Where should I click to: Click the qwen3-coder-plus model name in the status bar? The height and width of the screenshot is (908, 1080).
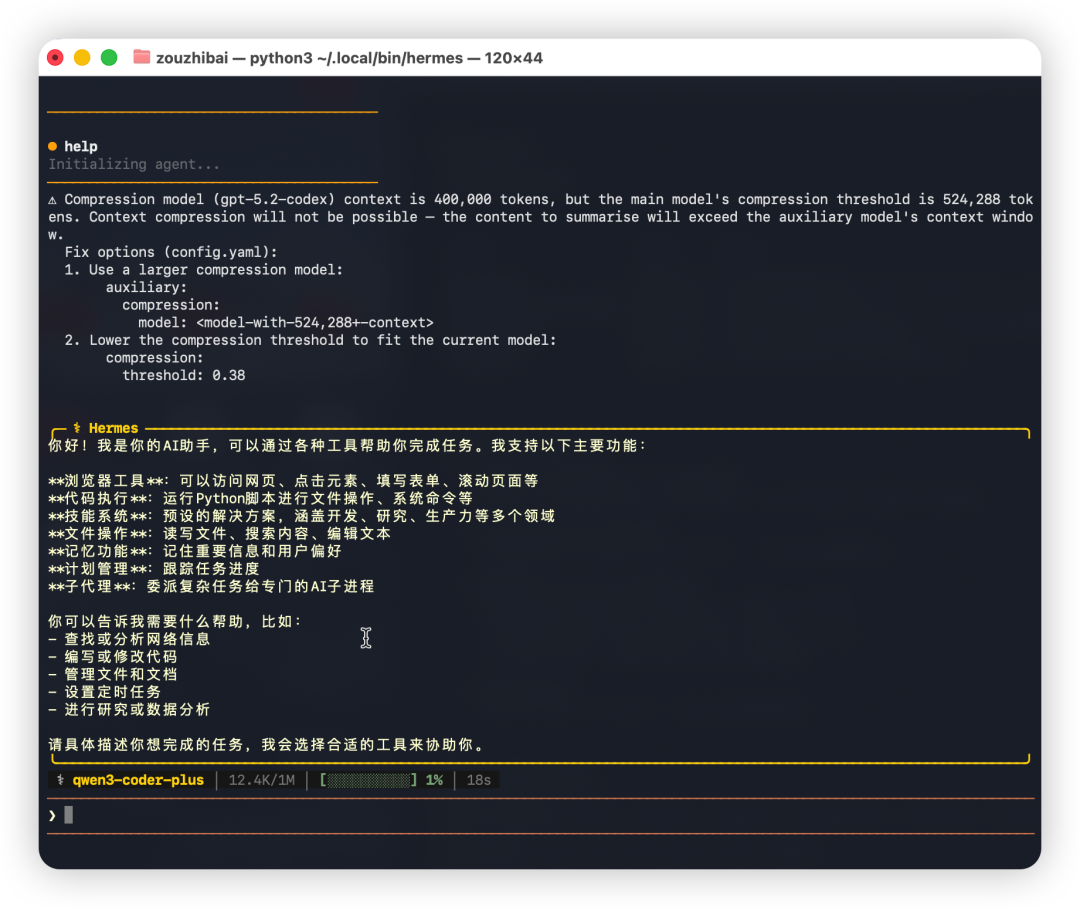(138, 780)
